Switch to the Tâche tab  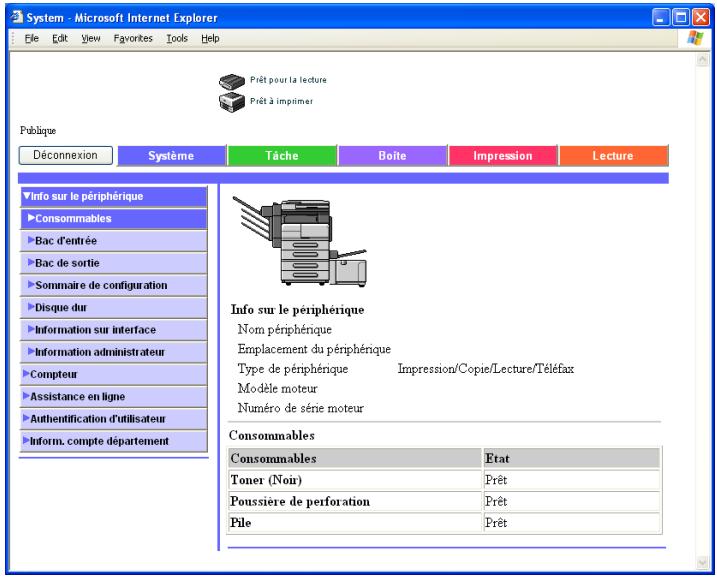282,155
